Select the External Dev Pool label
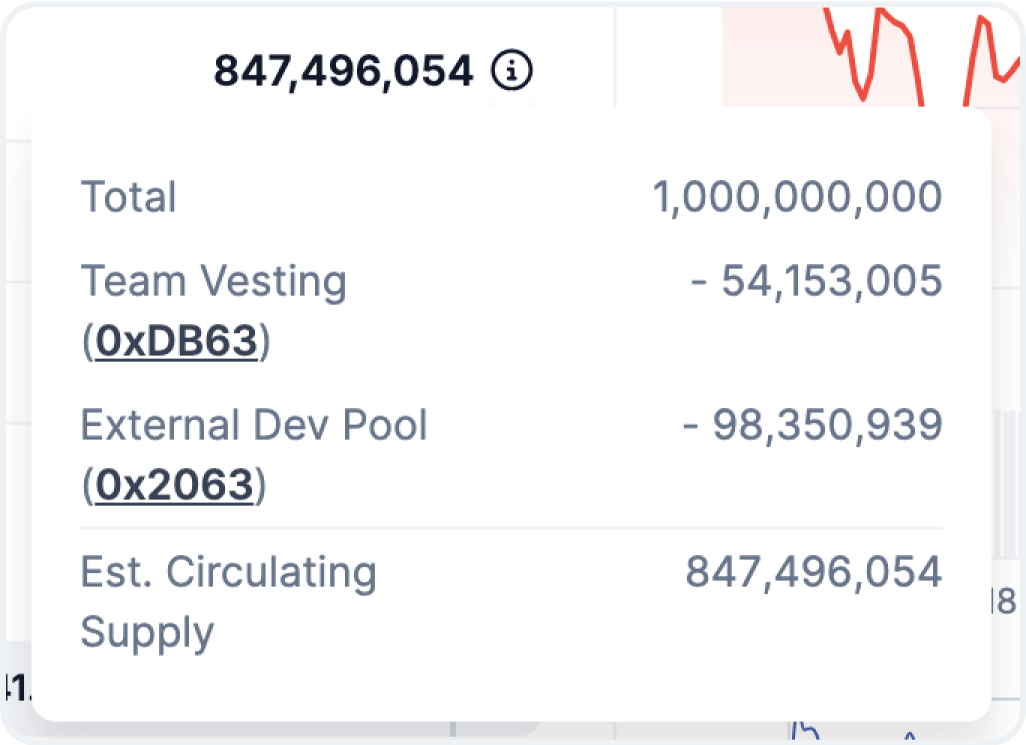The width and height of the screenshot is (1026, 745). coord(254,425)
